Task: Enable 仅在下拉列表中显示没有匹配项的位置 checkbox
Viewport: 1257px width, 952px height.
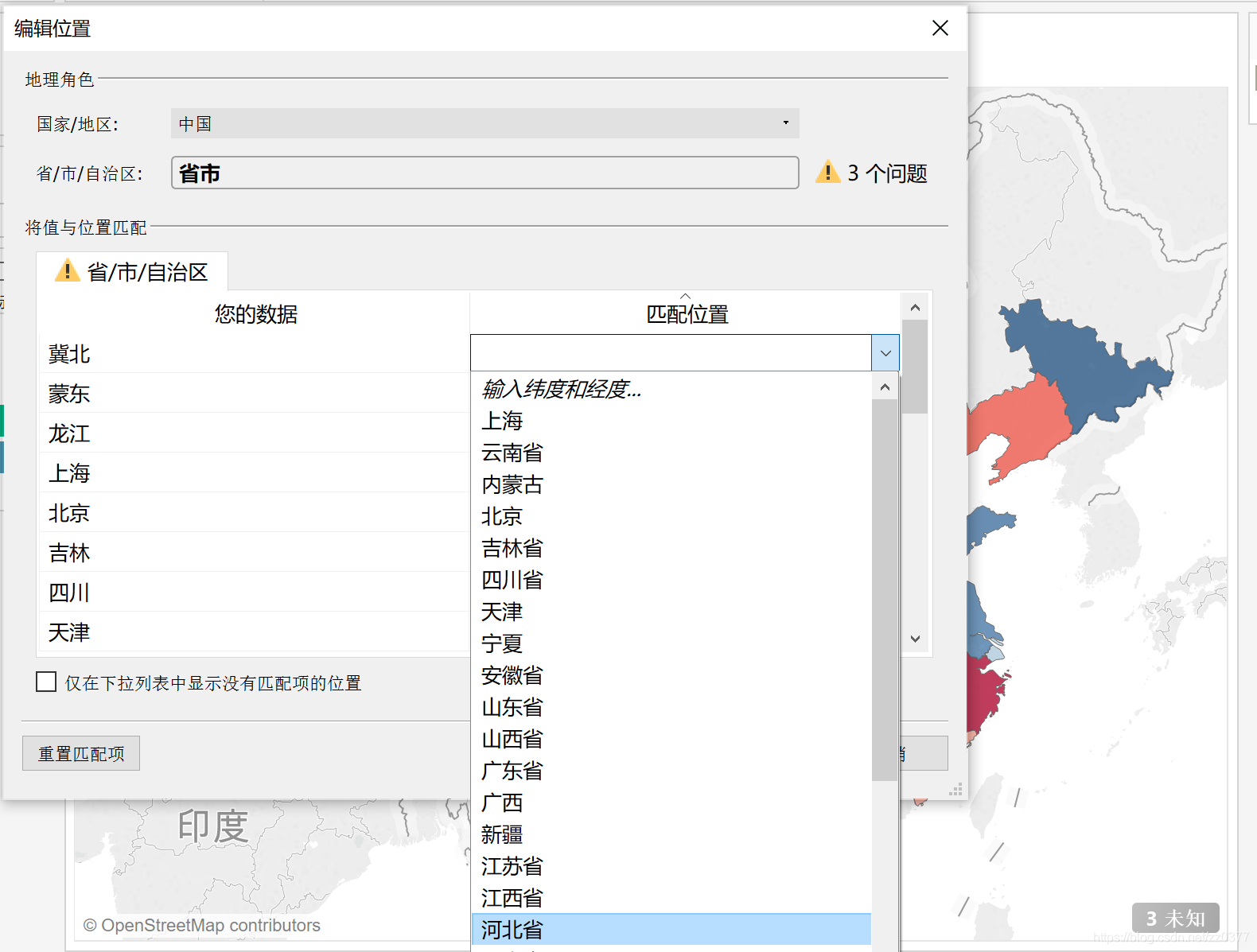Action: tap(46, 682)
